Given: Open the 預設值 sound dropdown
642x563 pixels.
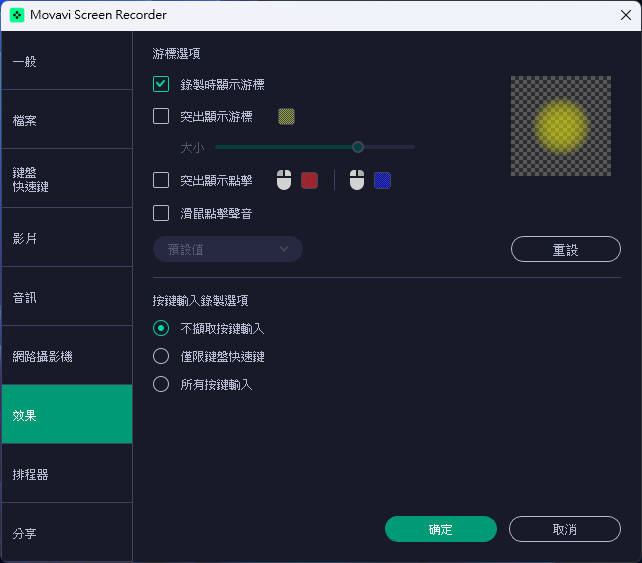Looking at the screenshot, I should point(228,249).
